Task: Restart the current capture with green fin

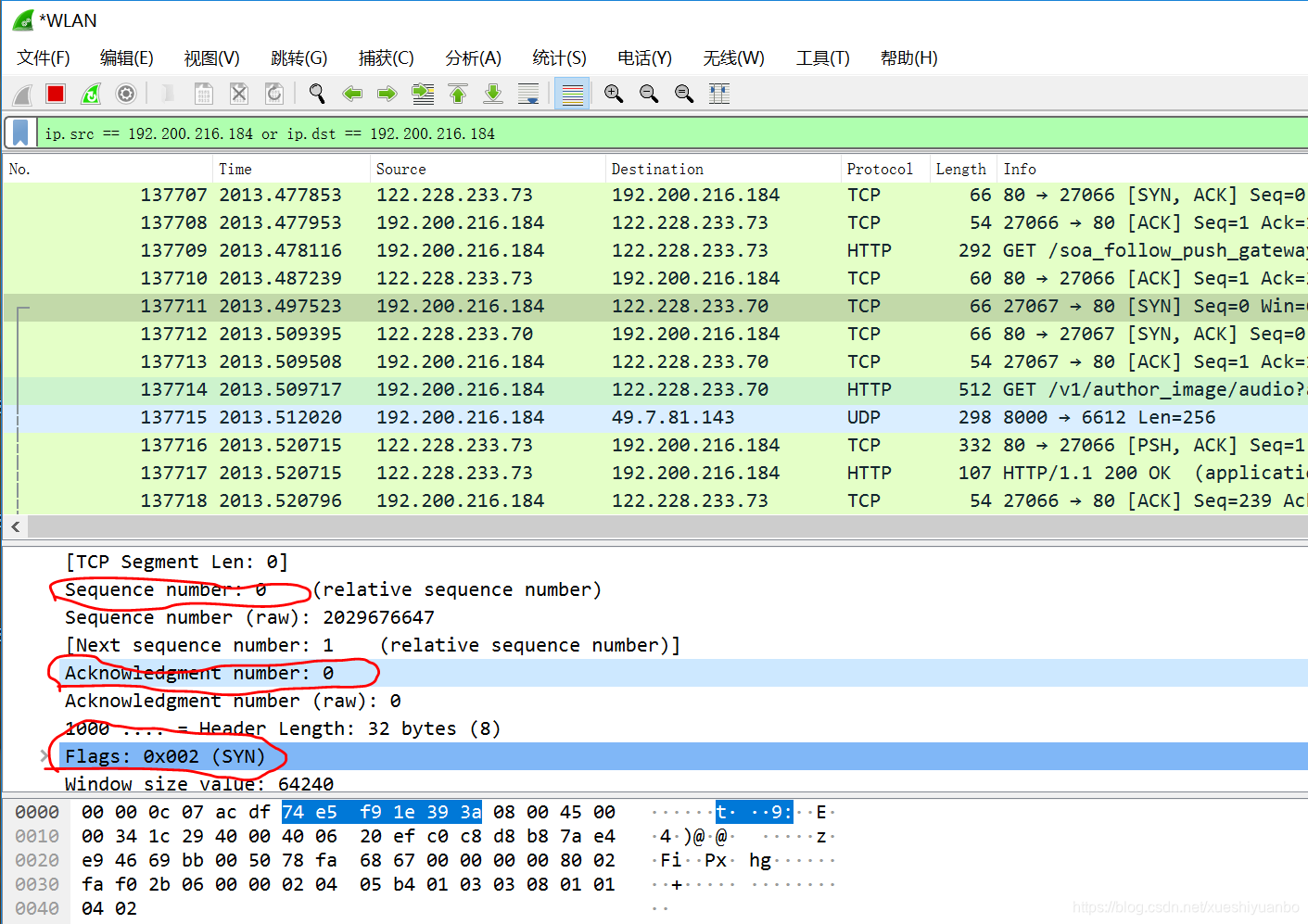Action: [x=91, y=94]
